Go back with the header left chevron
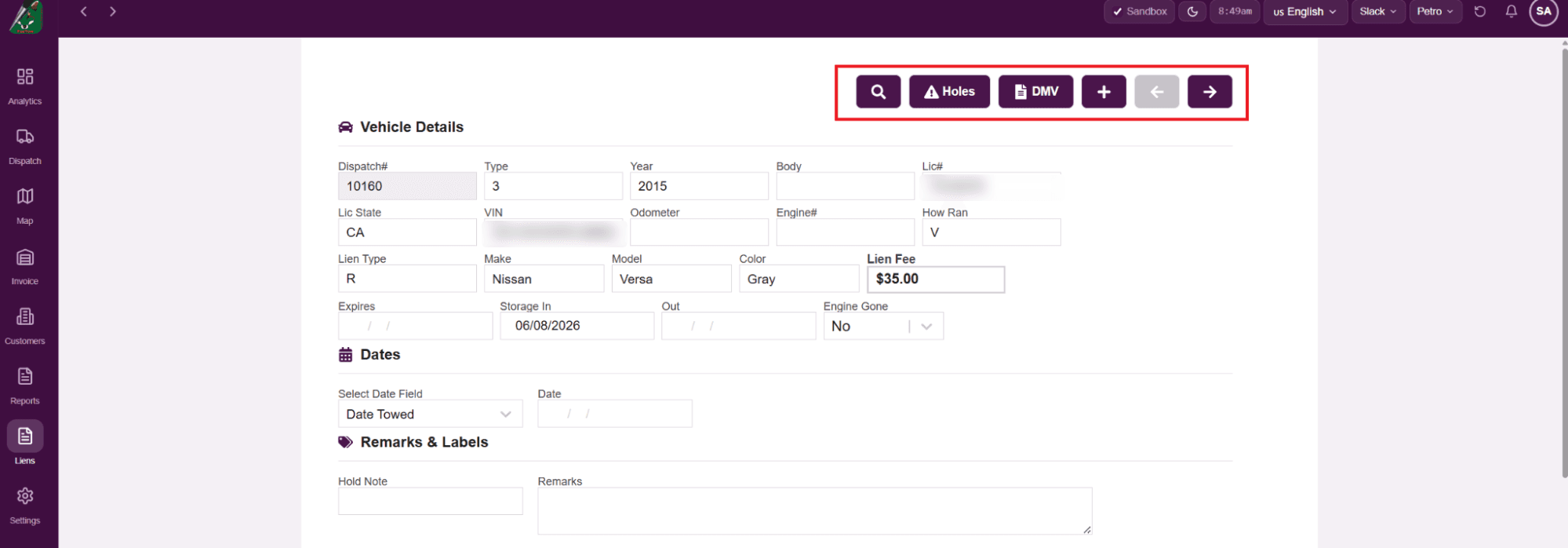 tap(84, 11)
